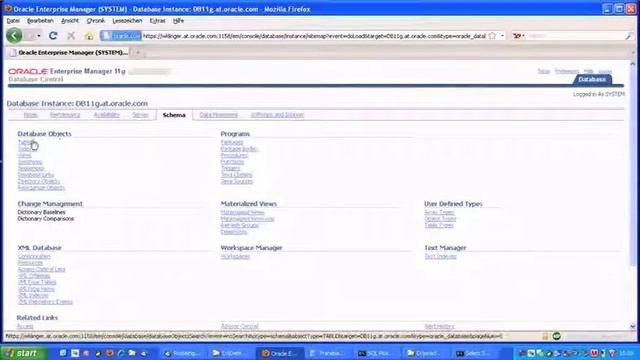Open the Lesezeichen menu
640x360 pixels.
(x=127, y=20)
